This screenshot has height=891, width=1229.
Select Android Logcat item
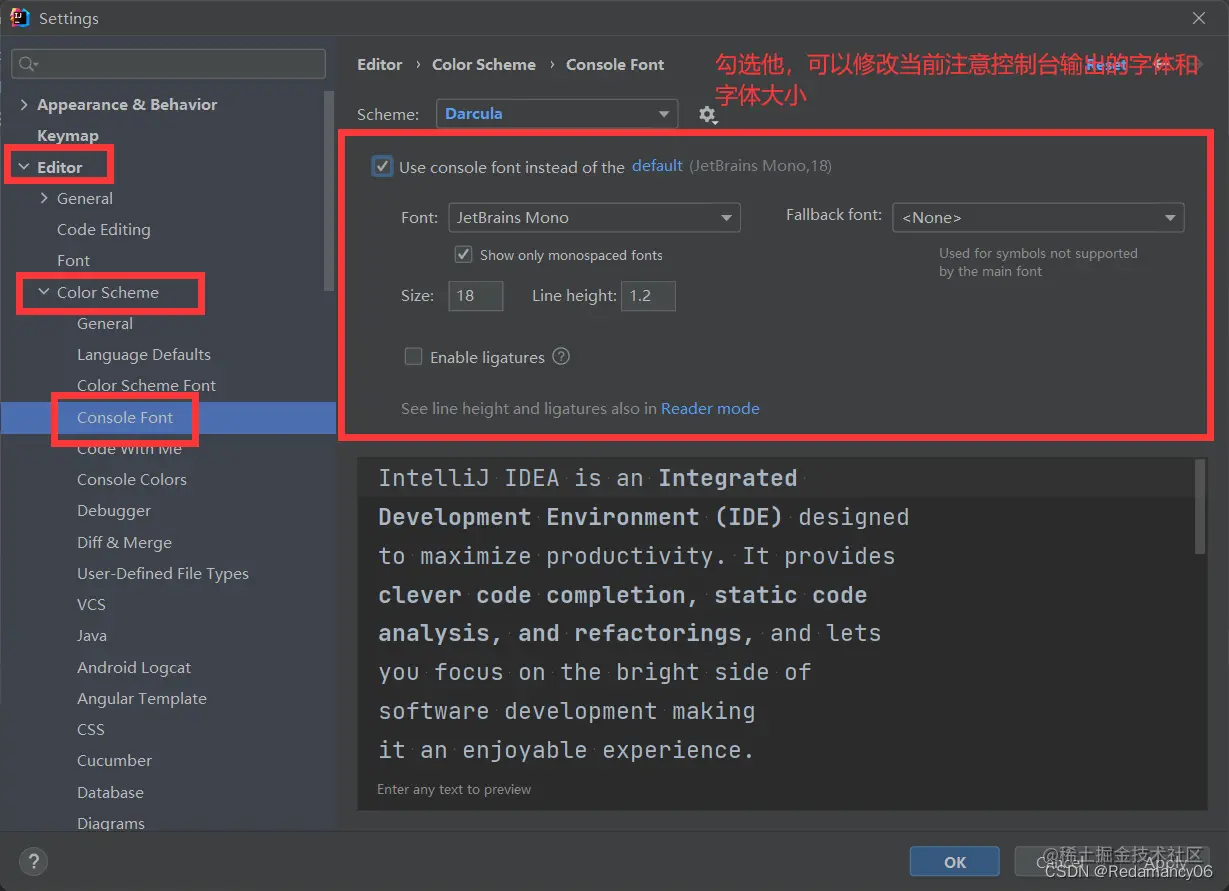134,667
